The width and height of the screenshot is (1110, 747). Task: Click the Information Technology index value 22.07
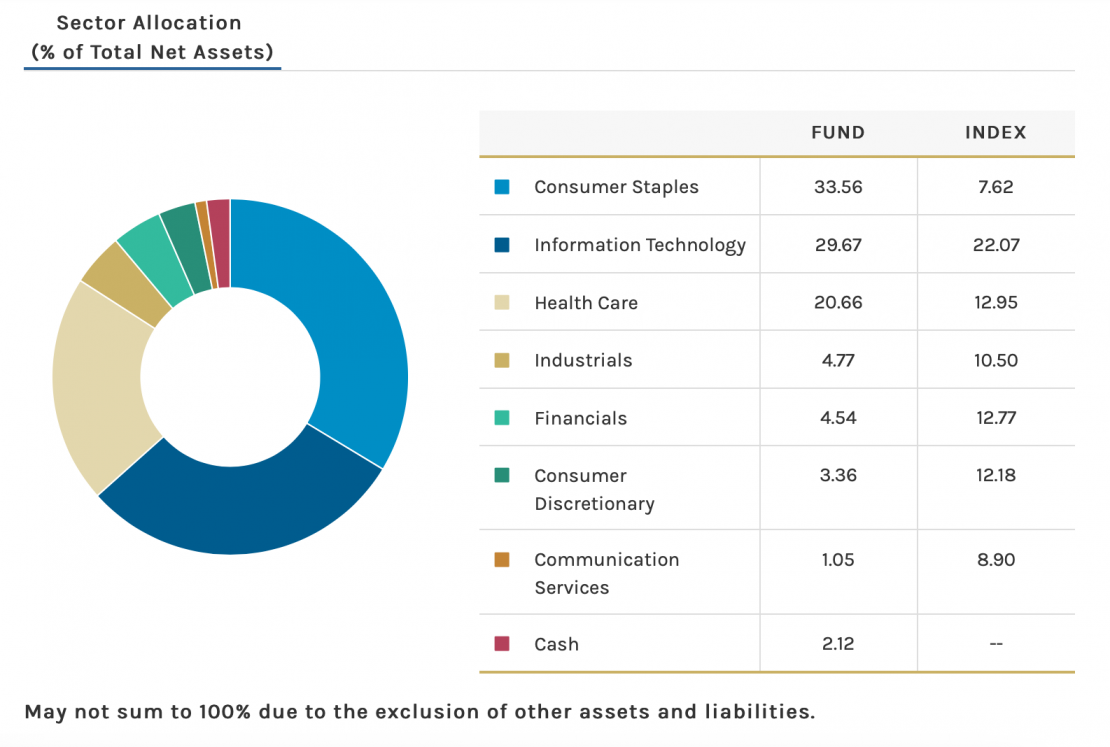[995, 245]
